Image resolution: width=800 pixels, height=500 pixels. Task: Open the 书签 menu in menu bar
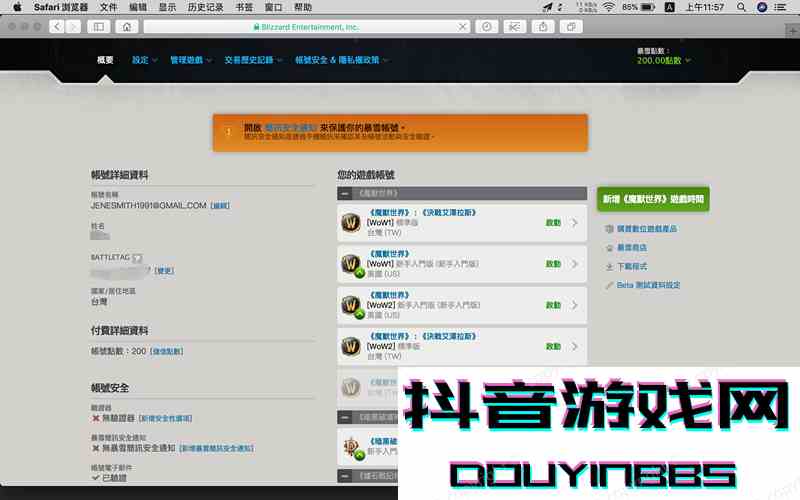[244, 7]
